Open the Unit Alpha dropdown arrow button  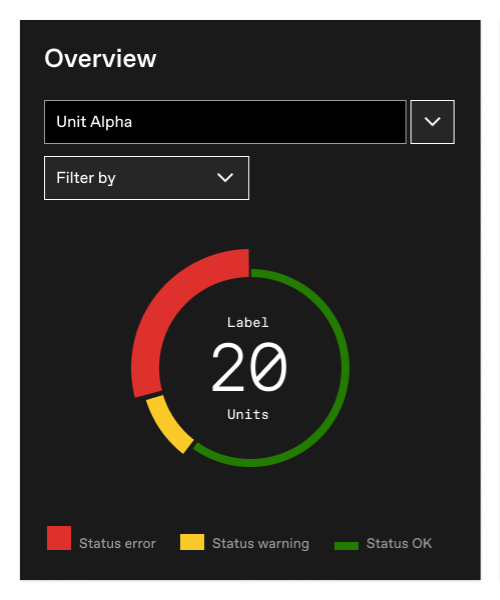click(432, 122)
